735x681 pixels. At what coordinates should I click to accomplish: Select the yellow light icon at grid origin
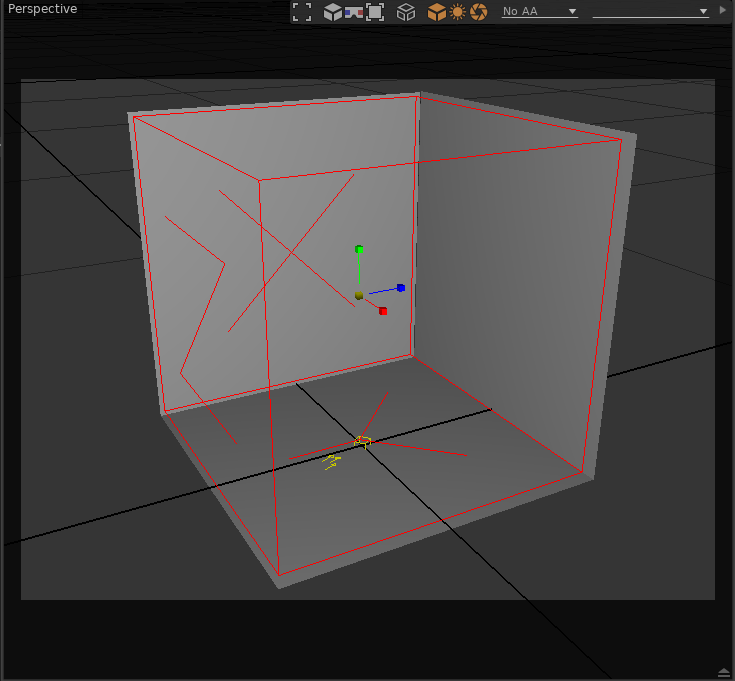tap(363, 441)
